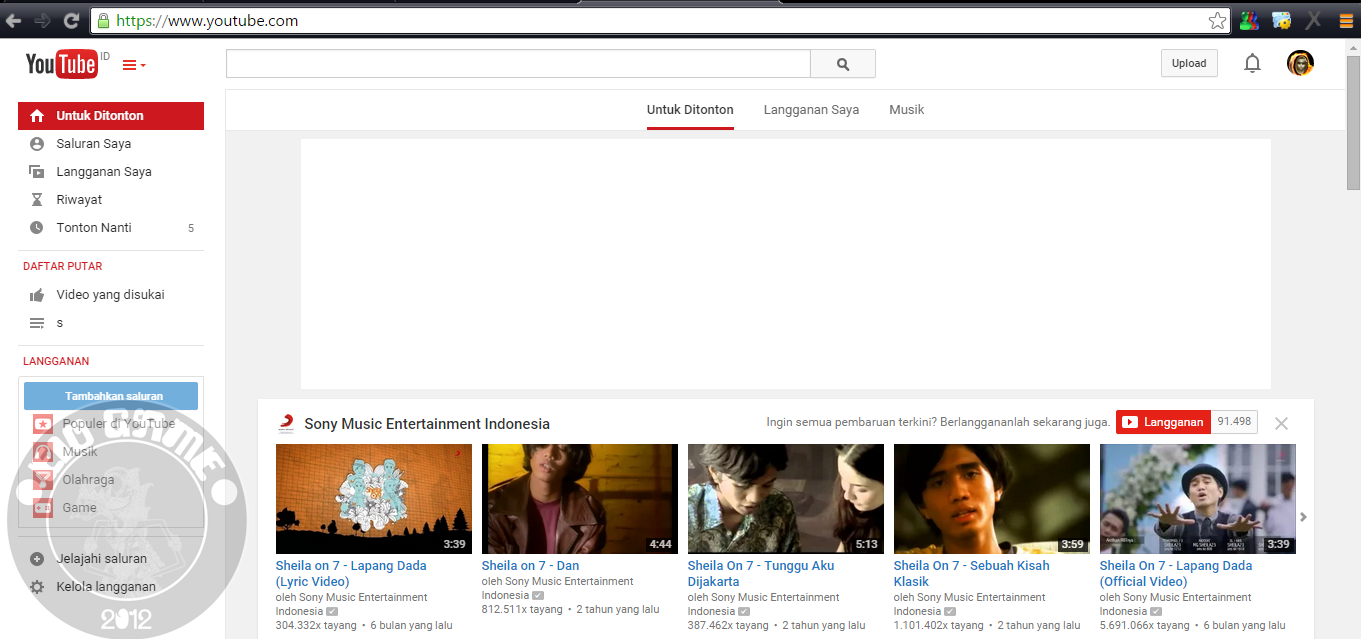Screen dimensions: 1361x639
Task: Open the Jelajahi saluran link
Action: click(100, 558)
